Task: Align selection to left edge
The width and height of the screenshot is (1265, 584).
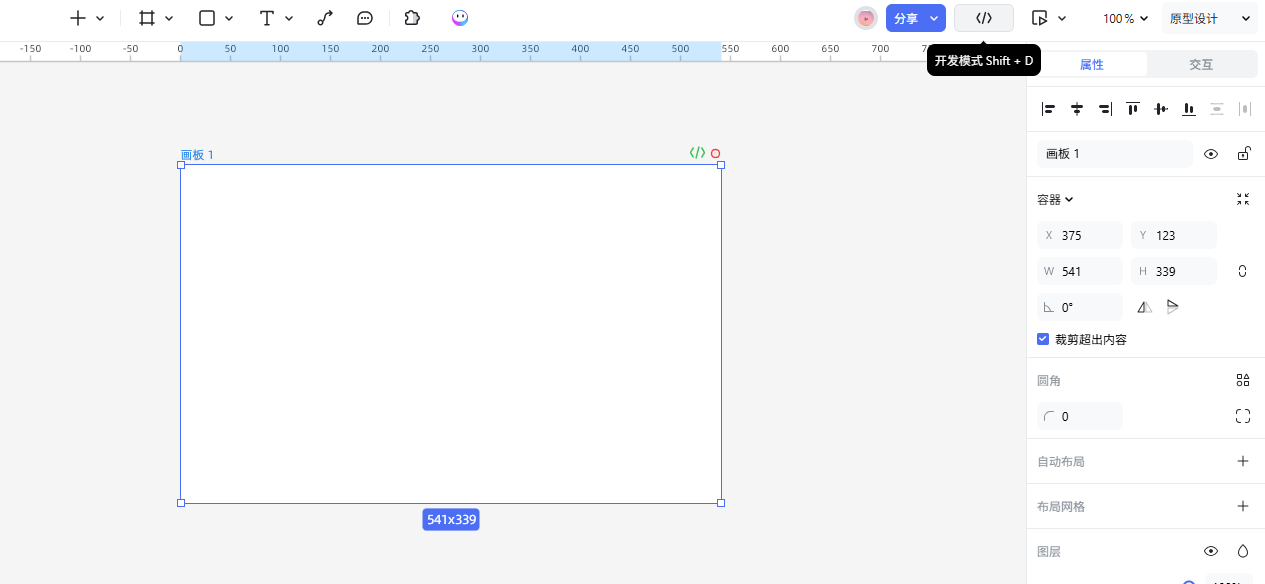Action: [x=1048, y=109]
